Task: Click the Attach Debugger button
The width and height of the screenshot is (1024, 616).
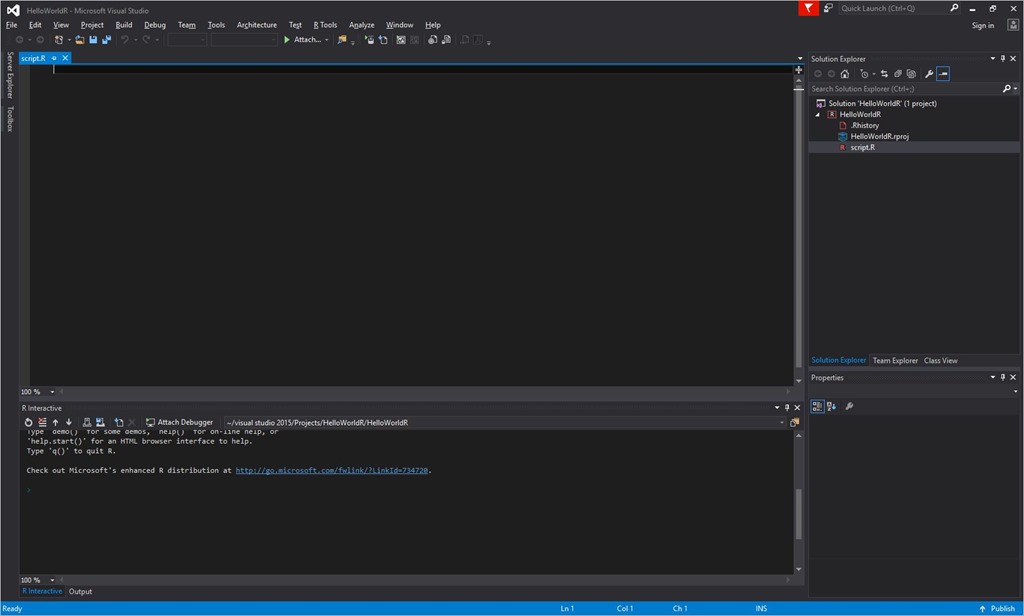Action: [179, 423]
